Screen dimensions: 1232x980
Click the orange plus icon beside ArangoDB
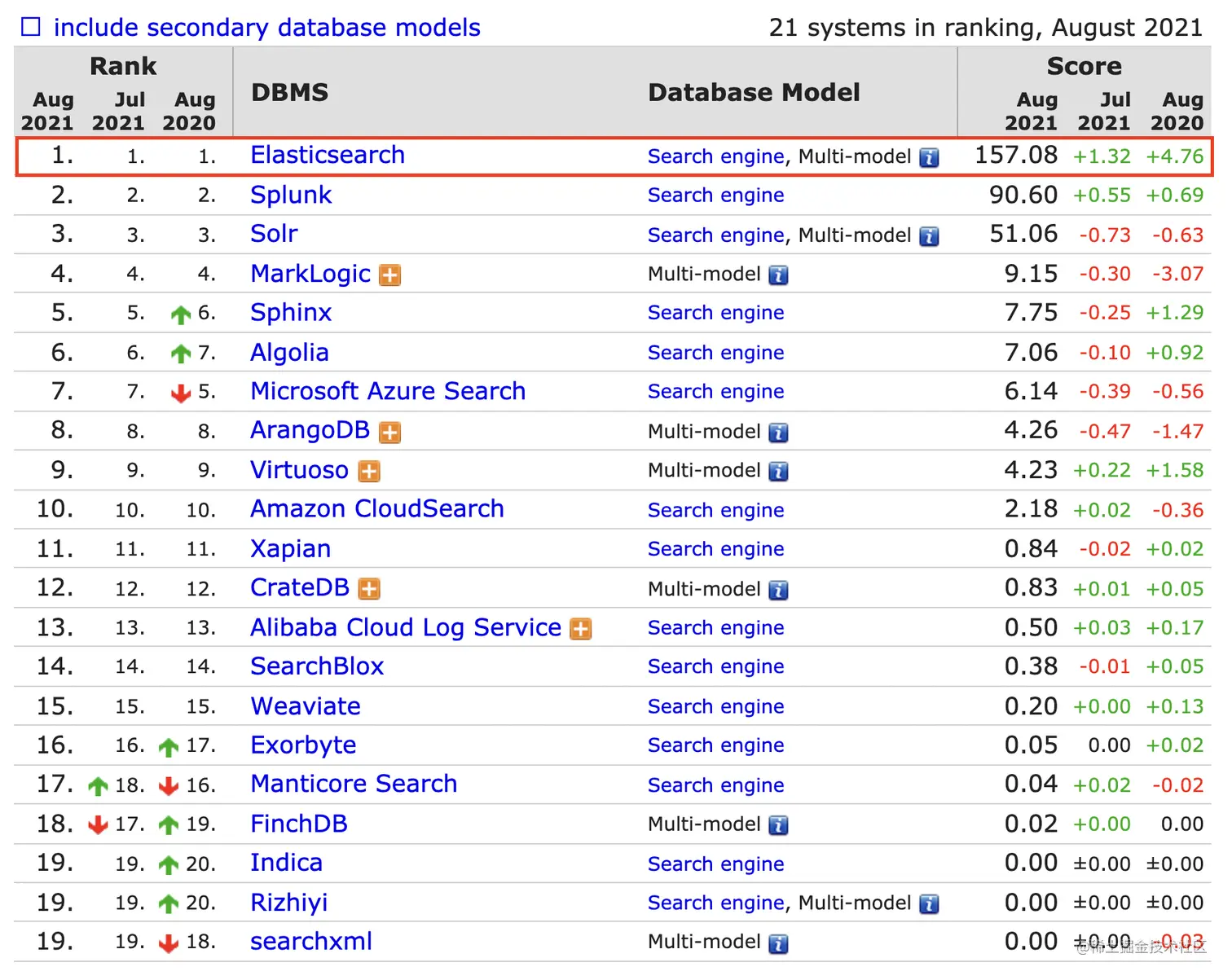(390, 433)
